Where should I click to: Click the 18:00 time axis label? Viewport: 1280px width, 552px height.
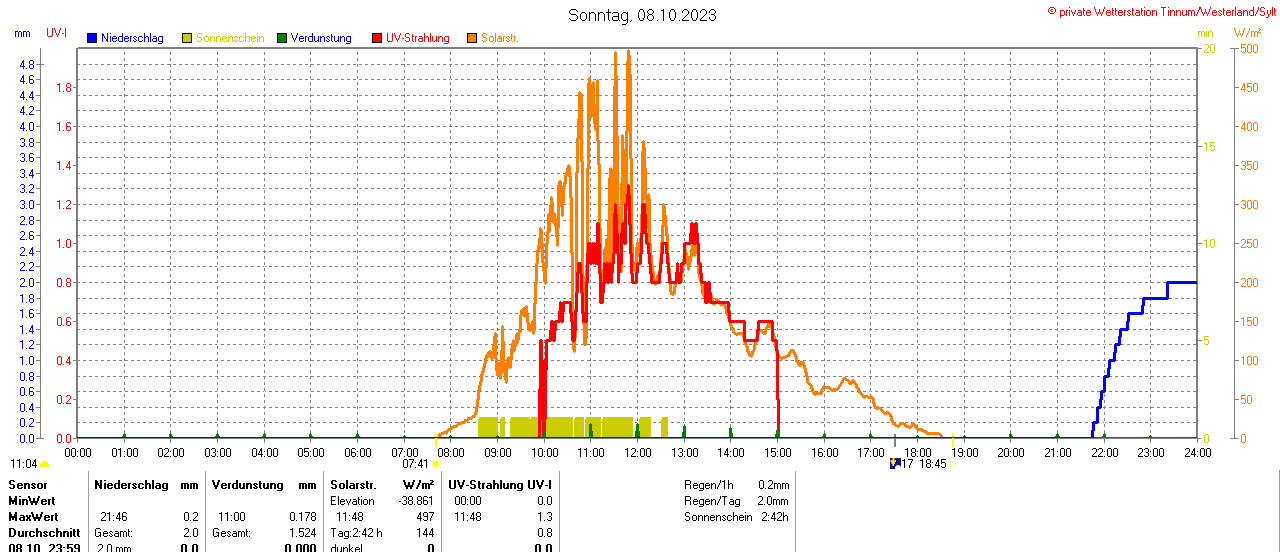(x=917, y=452)
